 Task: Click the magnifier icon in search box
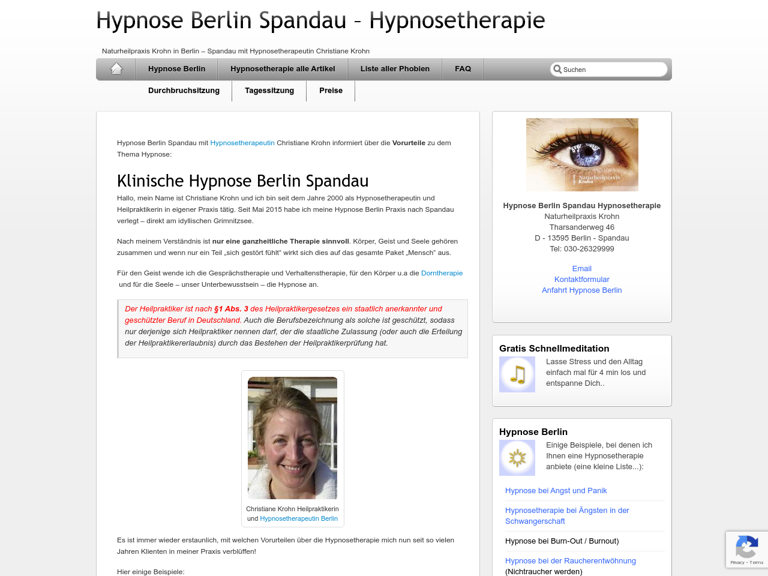[x=557, y=69]
